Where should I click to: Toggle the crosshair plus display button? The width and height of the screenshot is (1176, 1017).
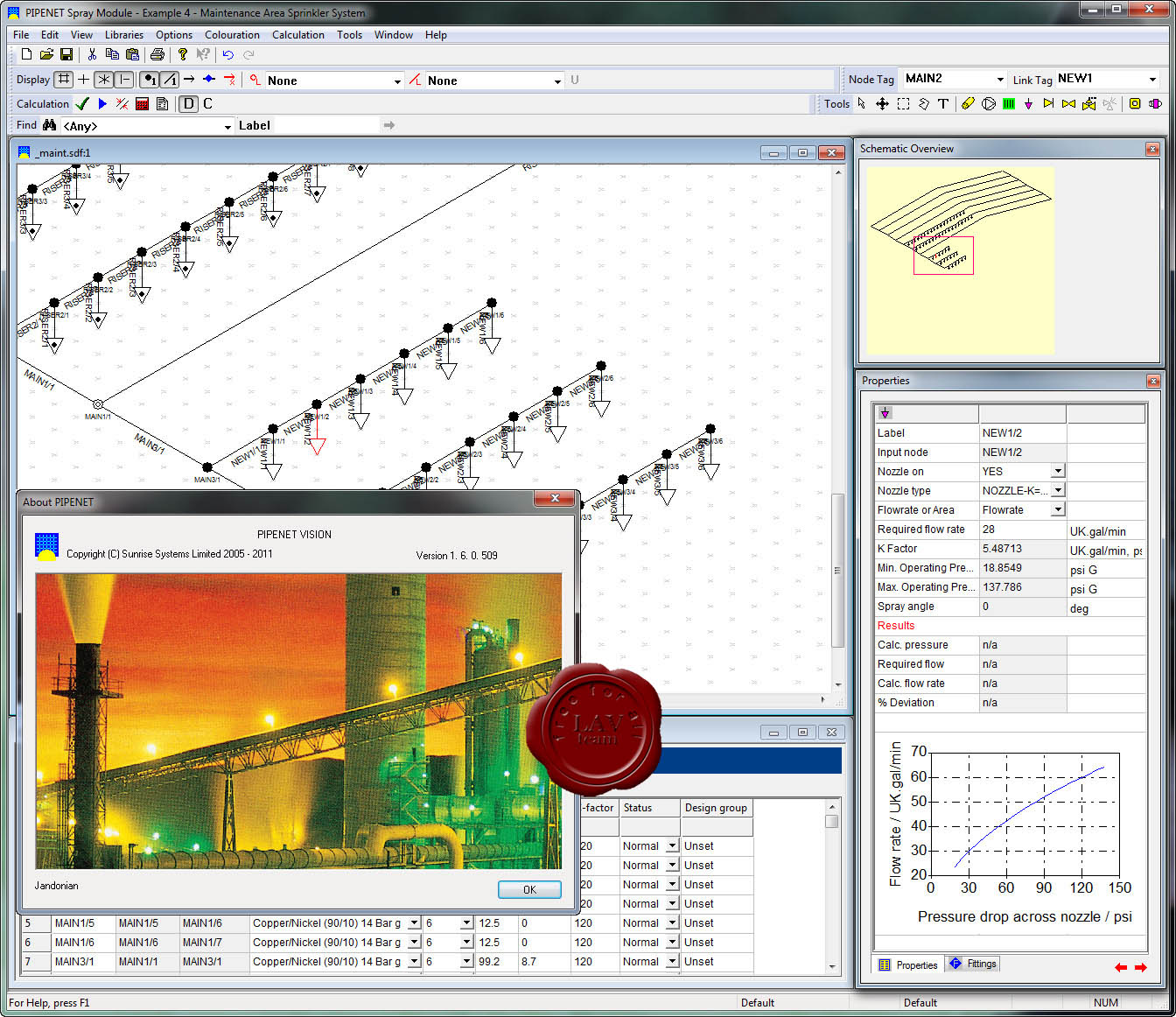pos(84,79)
